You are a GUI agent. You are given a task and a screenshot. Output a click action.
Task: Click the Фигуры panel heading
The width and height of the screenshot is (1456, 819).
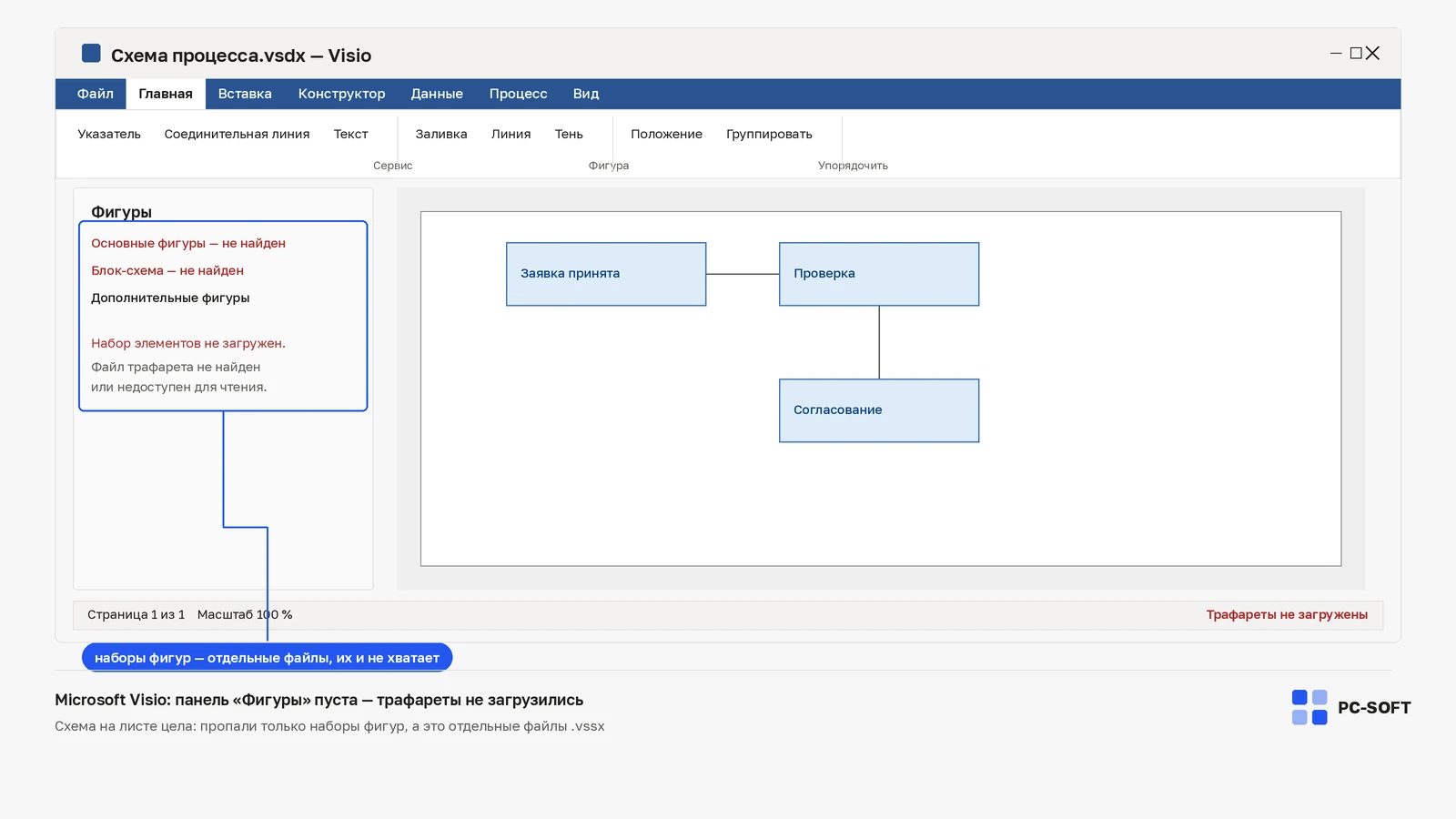click(121, 211)
